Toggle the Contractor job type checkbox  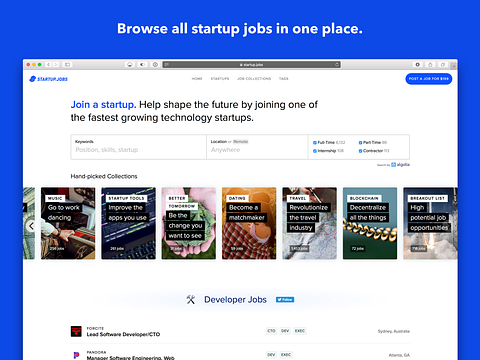tap(360, 151)
